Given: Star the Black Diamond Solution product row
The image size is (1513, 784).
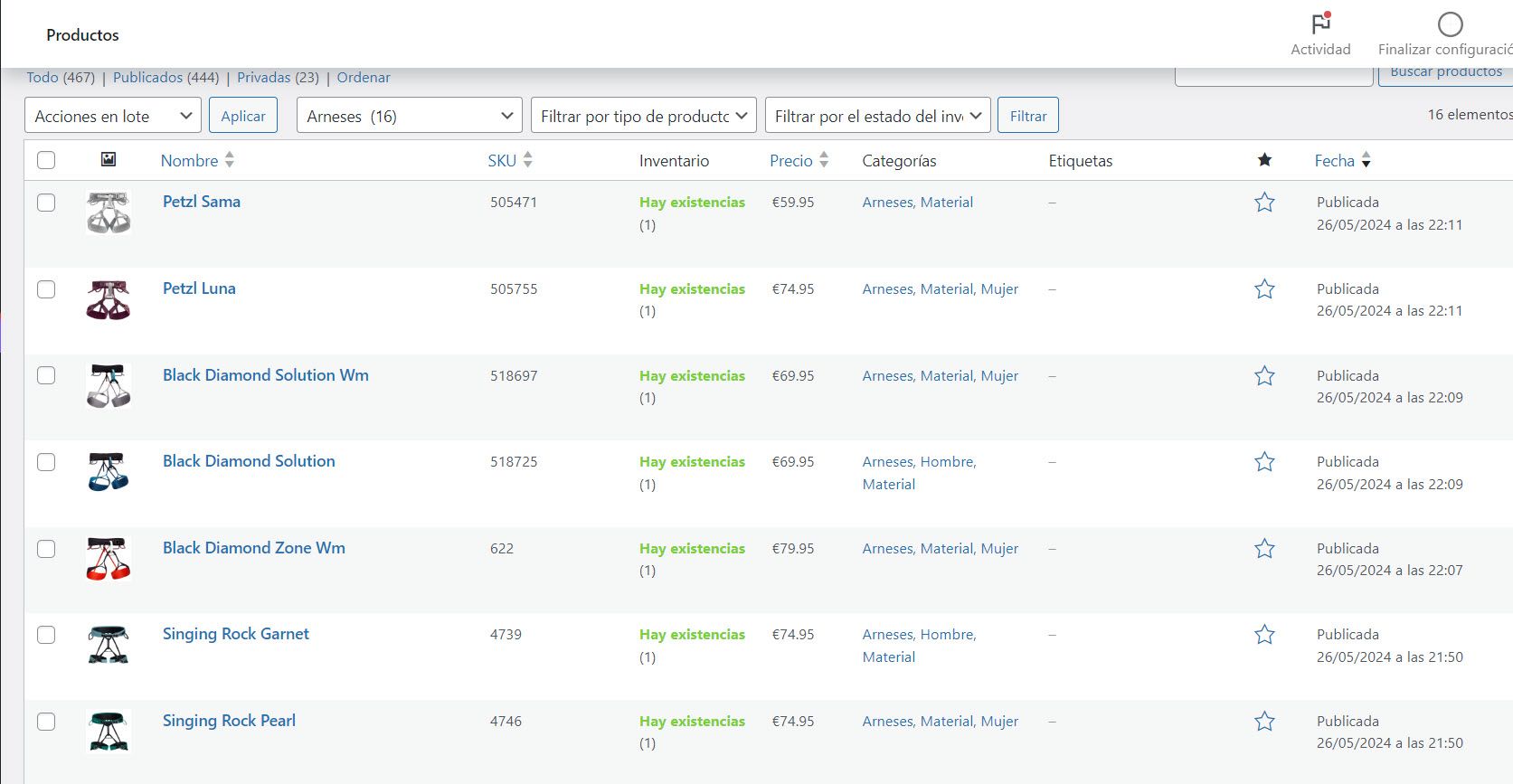Looking at the screenshot, I should [1264, 462].
